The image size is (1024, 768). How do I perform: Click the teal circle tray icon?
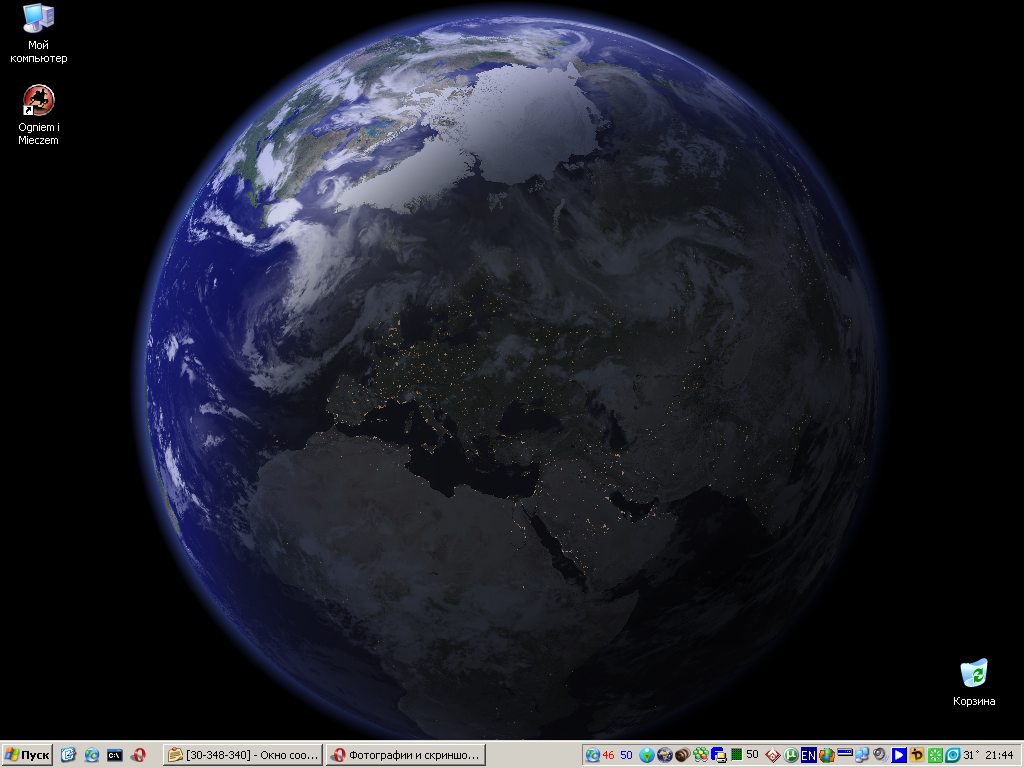(952, 755)
